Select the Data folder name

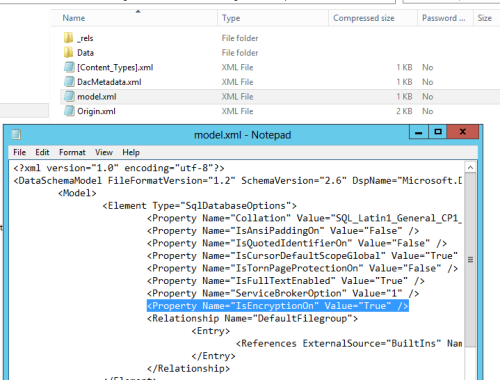coord(85,53)
